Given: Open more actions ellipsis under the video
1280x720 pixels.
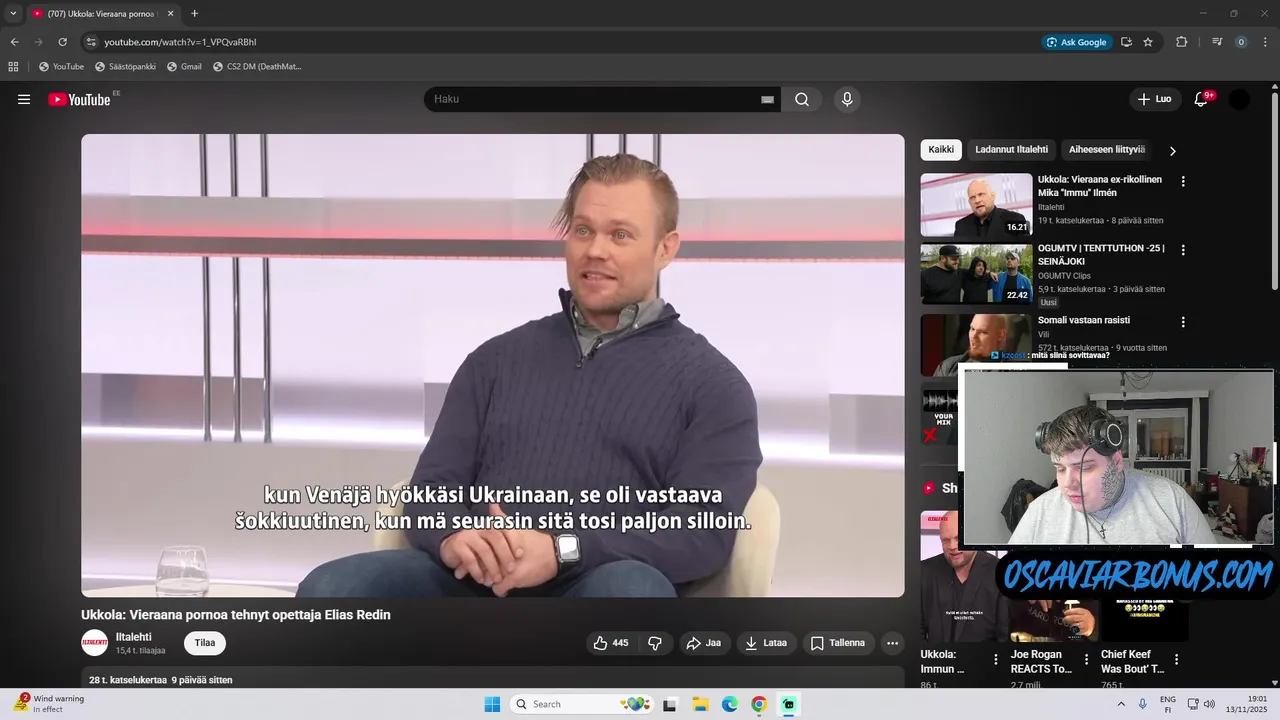Looking at the screenshot, I should 893,643.
